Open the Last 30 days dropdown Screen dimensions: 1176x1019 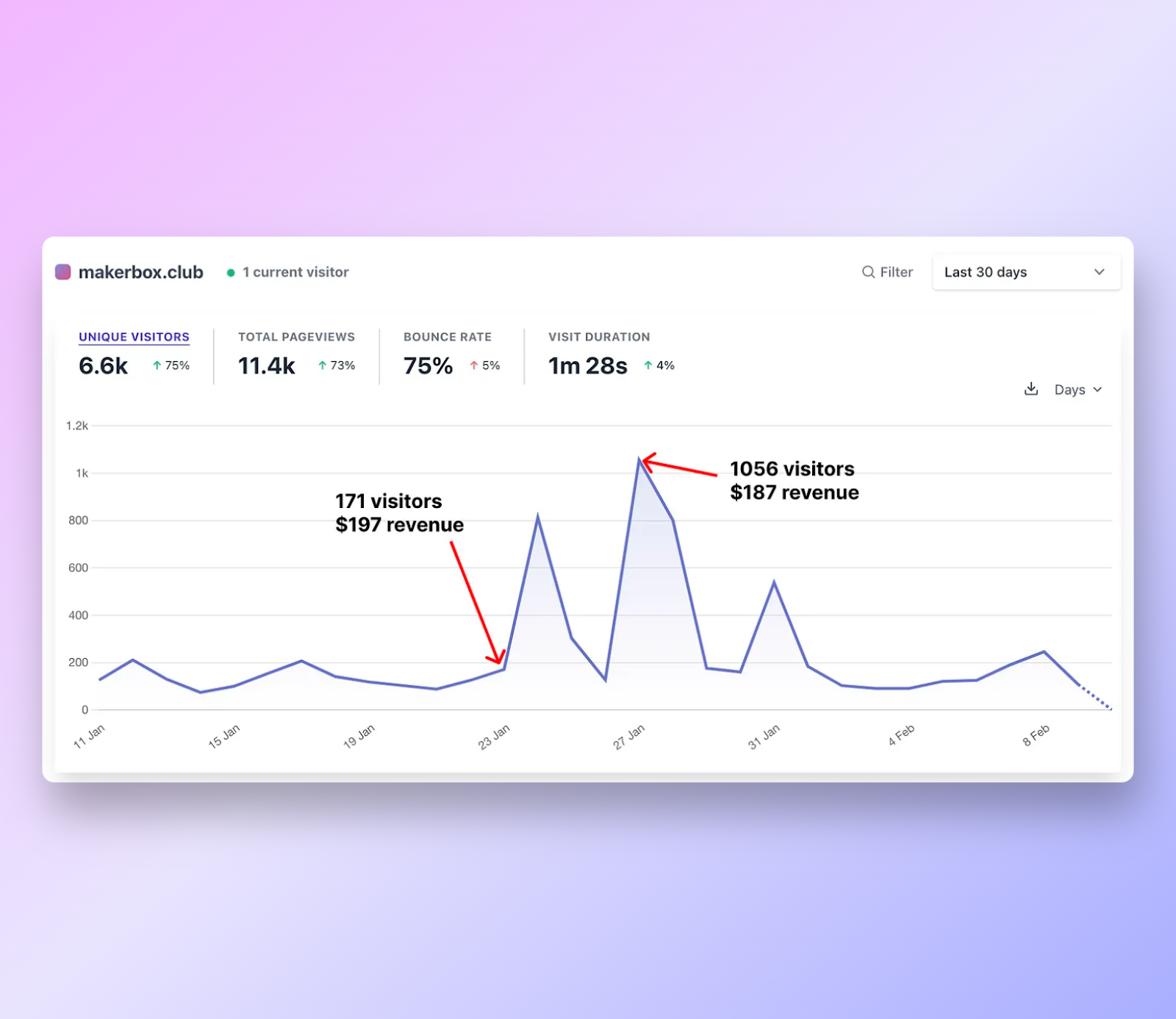1026,272
